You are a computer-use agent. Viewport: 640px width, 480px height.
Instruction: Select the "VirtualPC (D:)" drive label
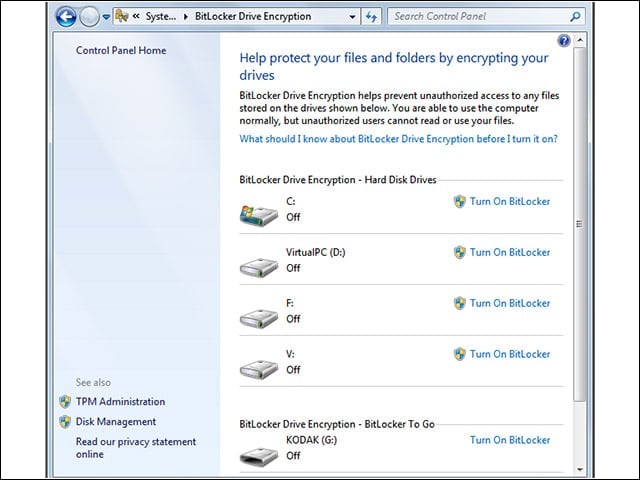click(316, 252)
